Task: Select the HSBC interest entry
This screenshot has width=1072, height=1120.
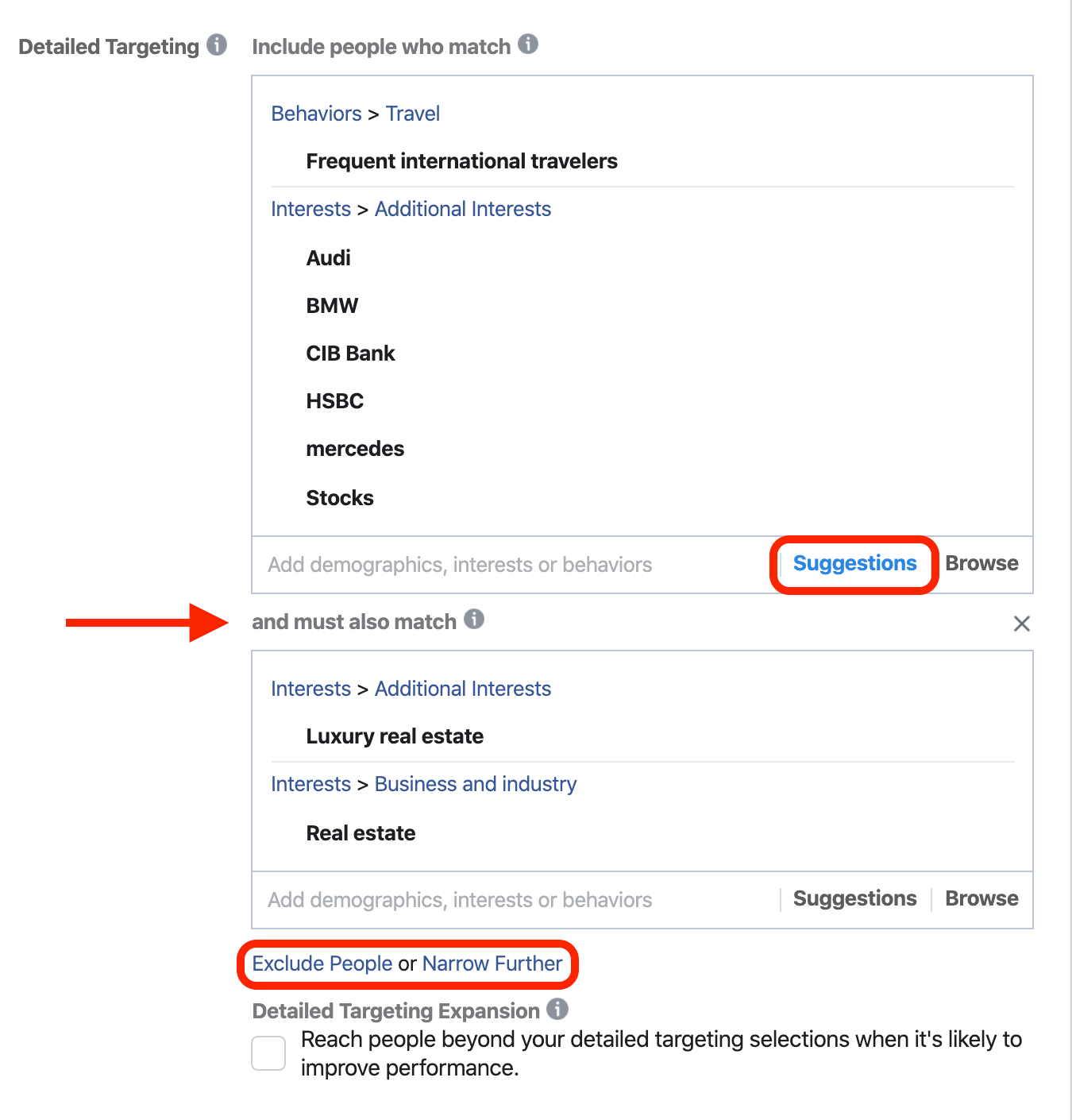Action: point(335,401)
